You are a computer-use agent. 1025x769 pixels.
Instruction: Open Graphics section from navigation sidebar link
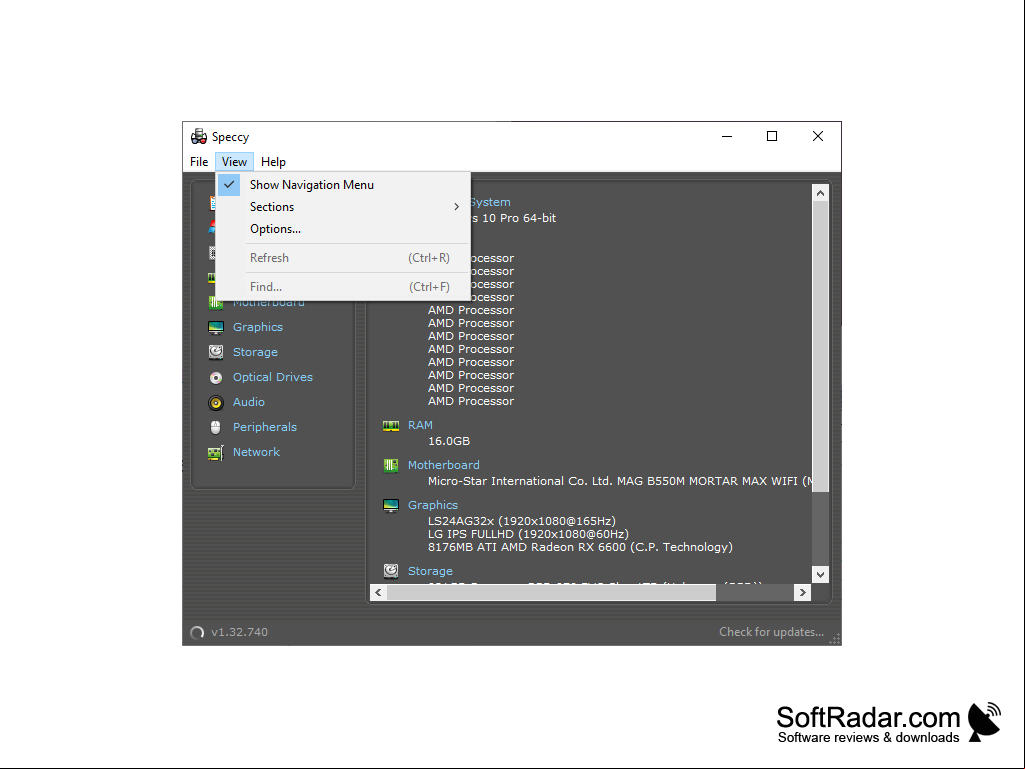pos(258,327)
